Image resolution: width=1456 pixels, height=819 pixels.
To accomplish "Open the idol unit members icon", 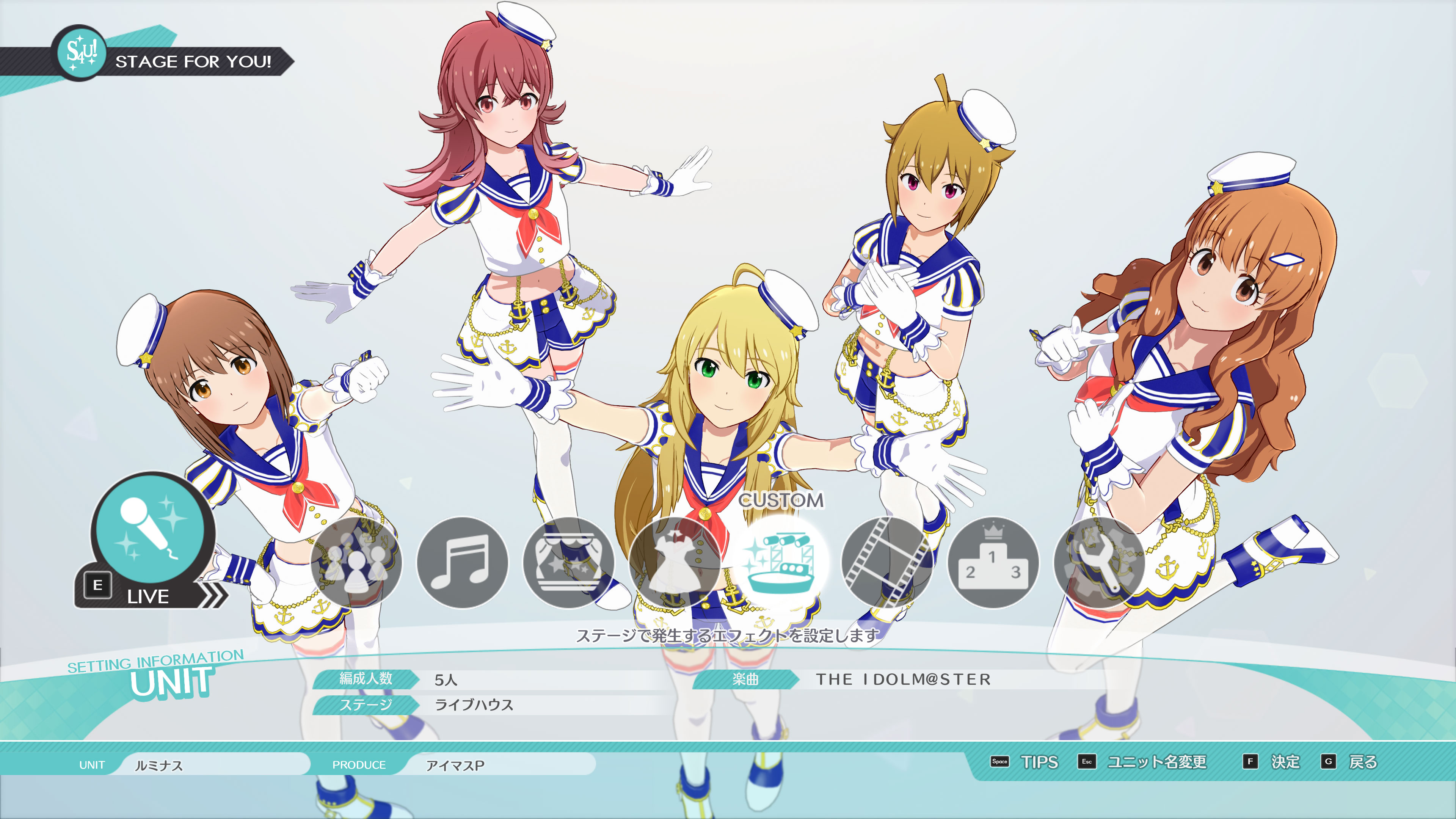I will pos(356,563).
